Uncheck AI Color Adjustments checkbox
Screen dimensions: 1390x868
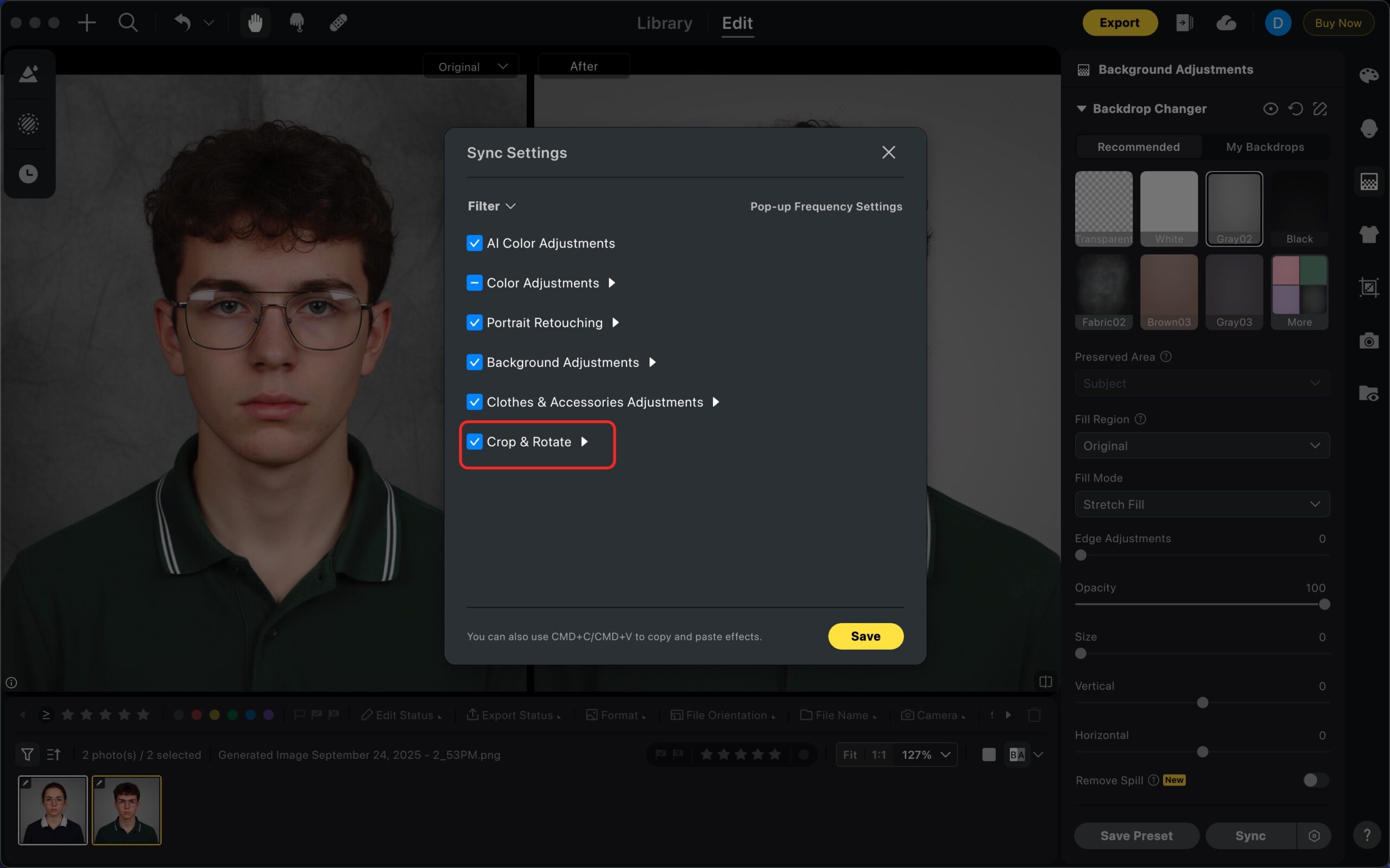(x=474, y=243)
